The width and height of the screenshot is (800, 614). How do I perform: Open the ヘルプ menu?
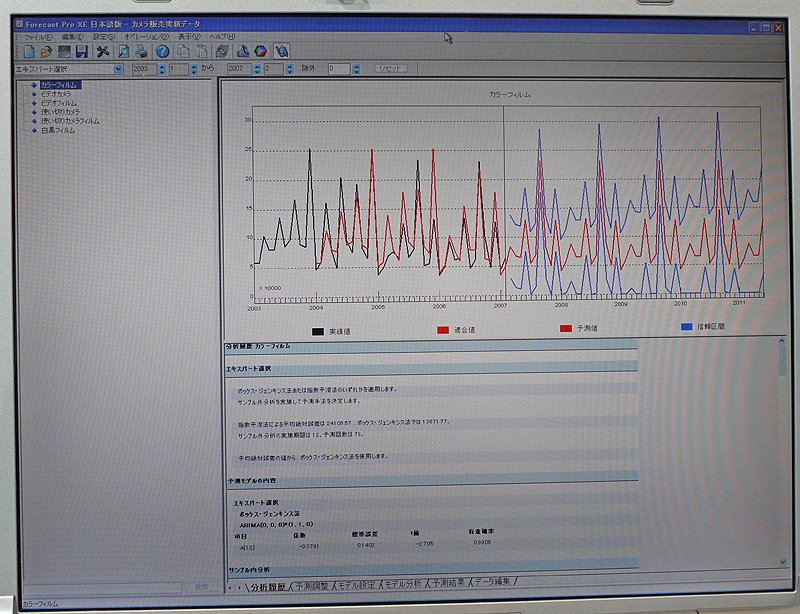pos(222,37)
